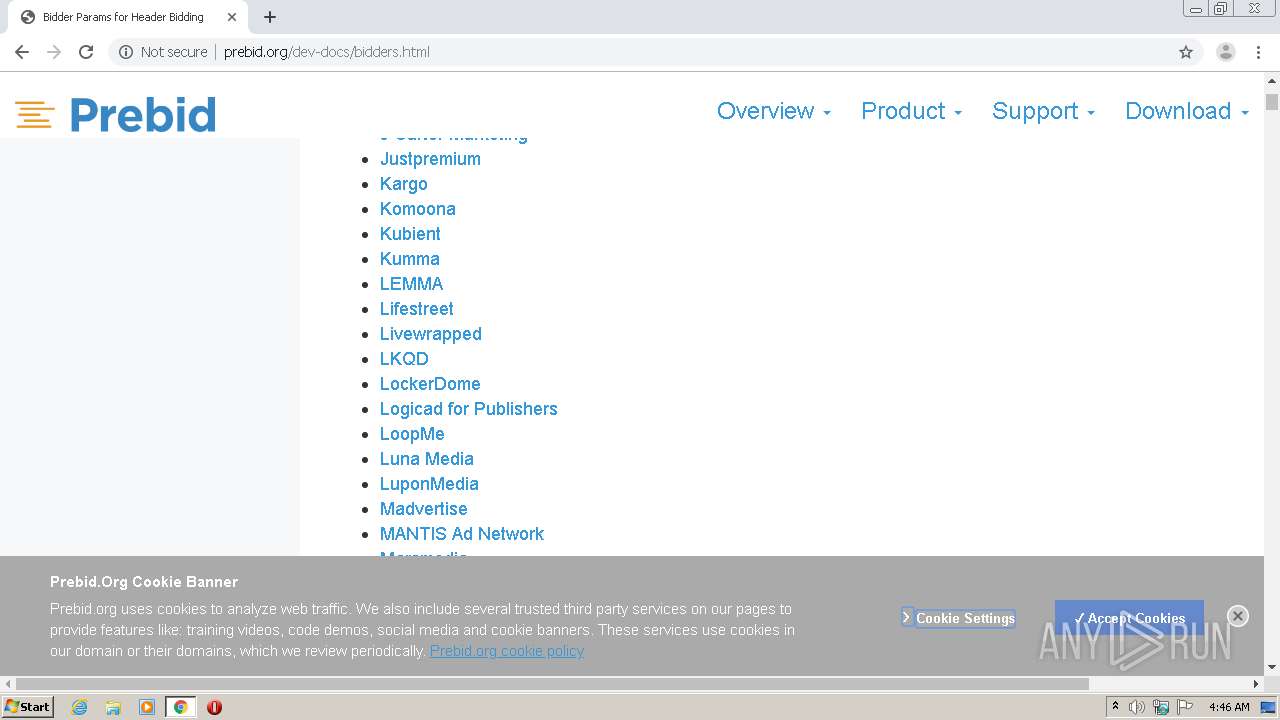Open the Chrome three-dot menu

tap(1258, 52)
